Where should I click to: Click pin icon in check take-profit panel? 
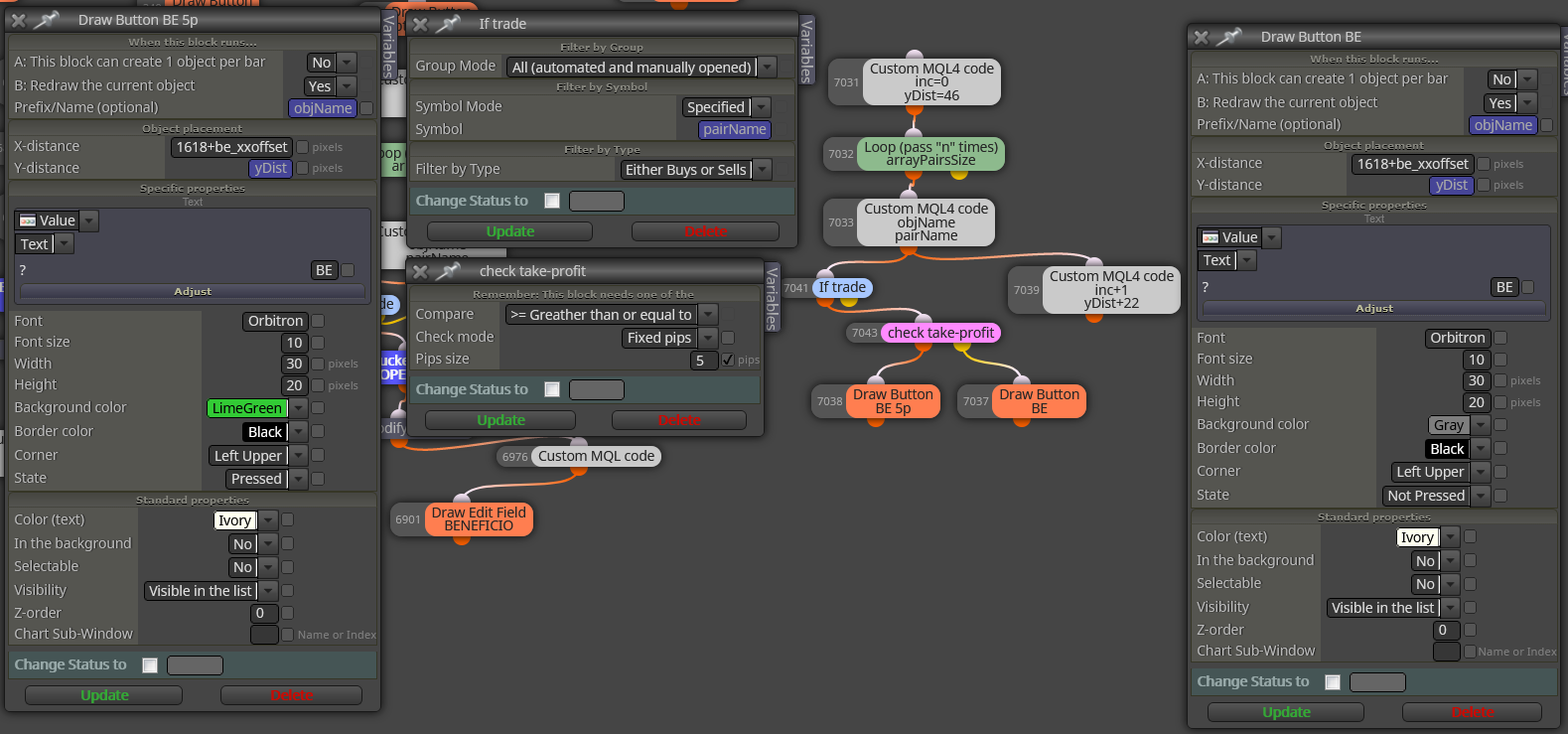click(x=450, y=271)
